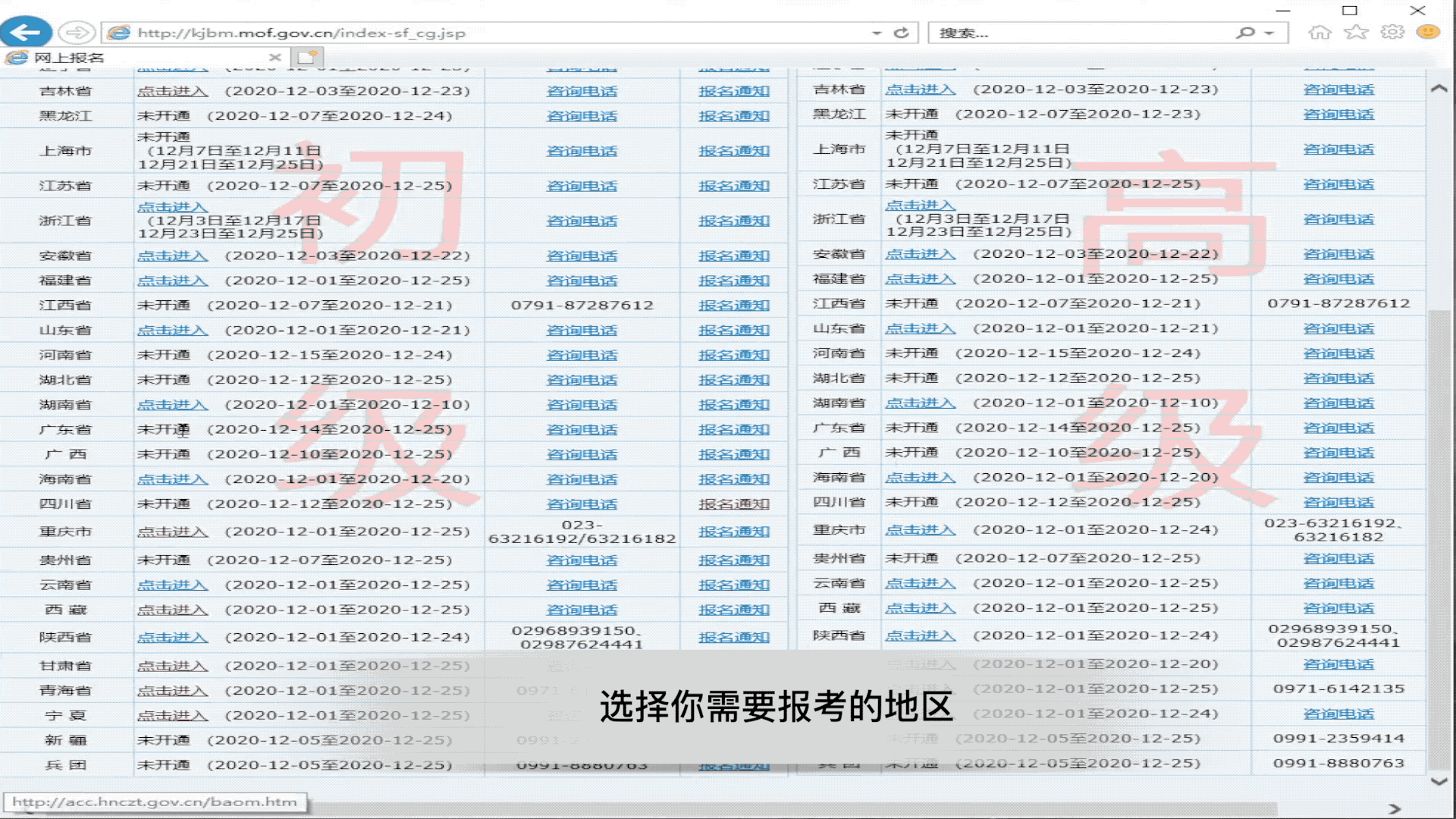Viewport: 1456px width, 819px height.
Task: Open a new browser tab
Action: click(x=306, y=56)
